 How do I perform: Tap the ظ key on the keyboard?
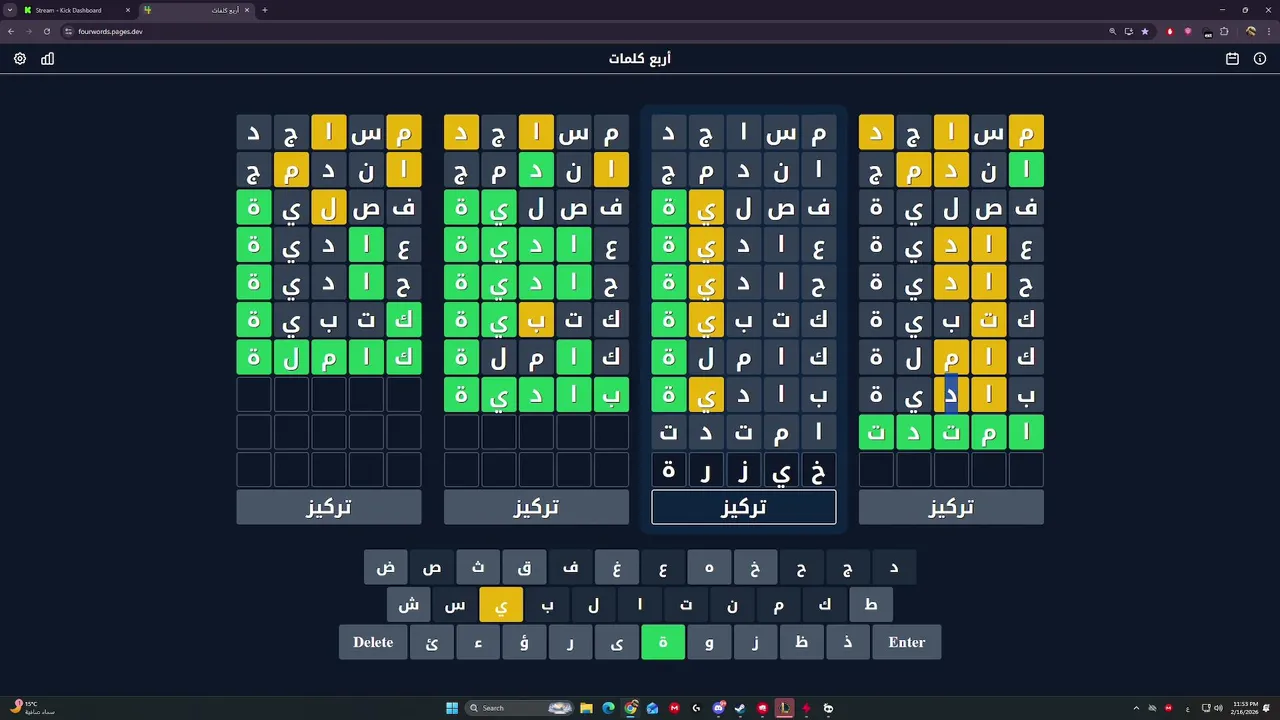[x=801, y=642]
